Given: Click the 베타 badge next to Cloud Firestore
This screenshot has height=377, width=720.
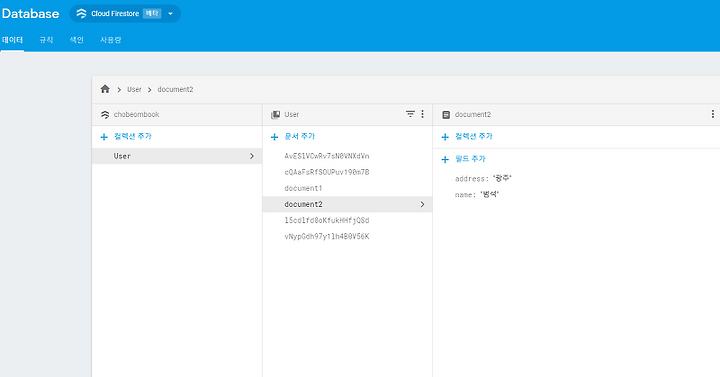Looking at the screenshot, I should pos(152,14).
